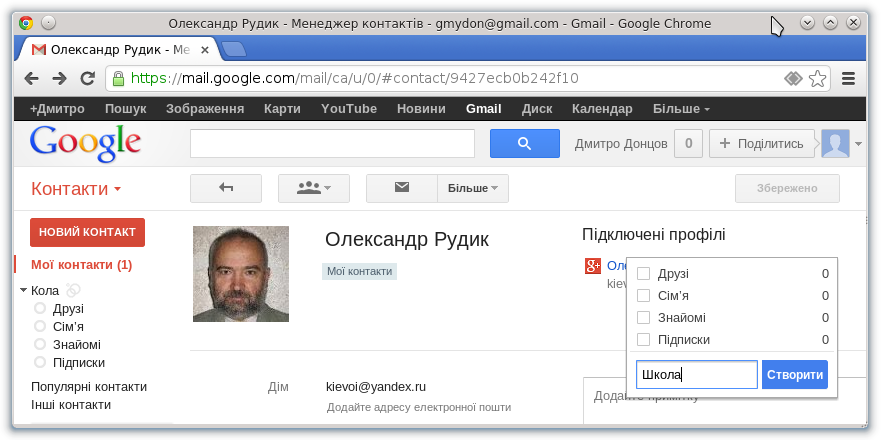Click the new group name field with Школа
Screen dimensions: 881x440
click(697, 374)
